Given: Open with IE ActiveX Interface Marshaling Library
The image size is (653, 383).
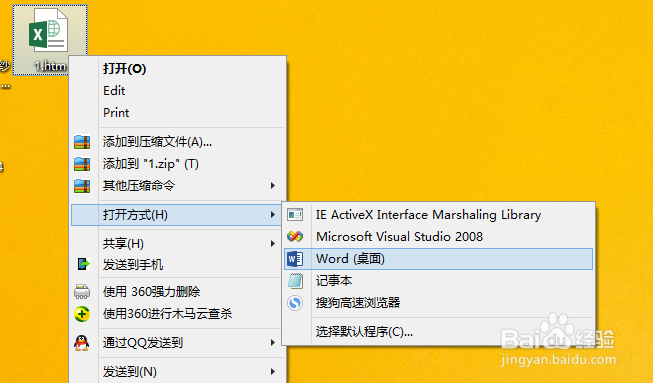Looking at the screenshot, I should click(x=429, y=215).
